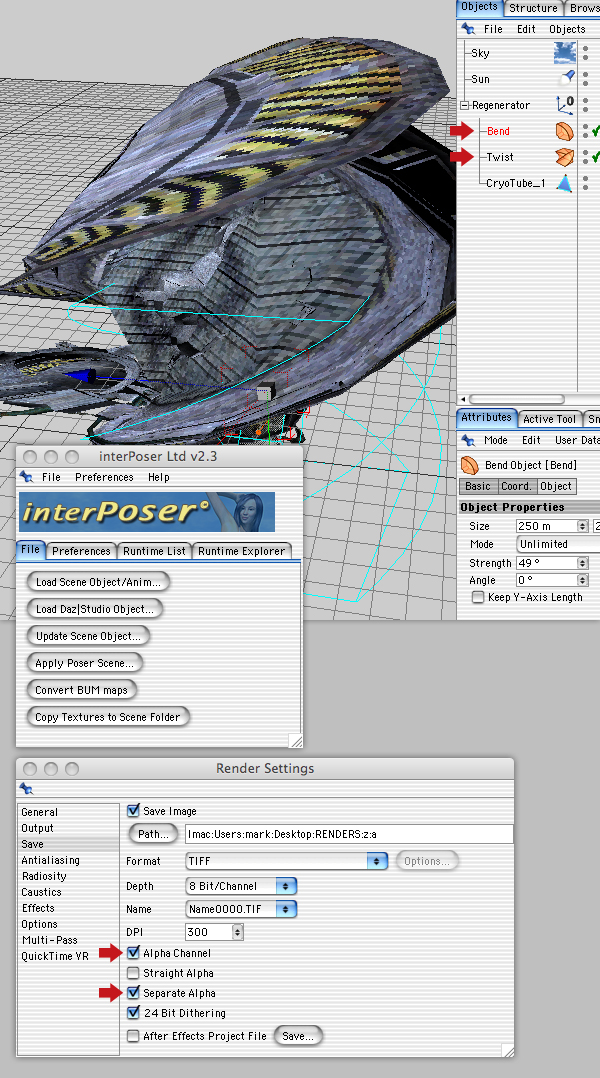Screen dimensions: 600x1078
Task: Click the Regenerator null axis icon
Action: tap(565, 104)
